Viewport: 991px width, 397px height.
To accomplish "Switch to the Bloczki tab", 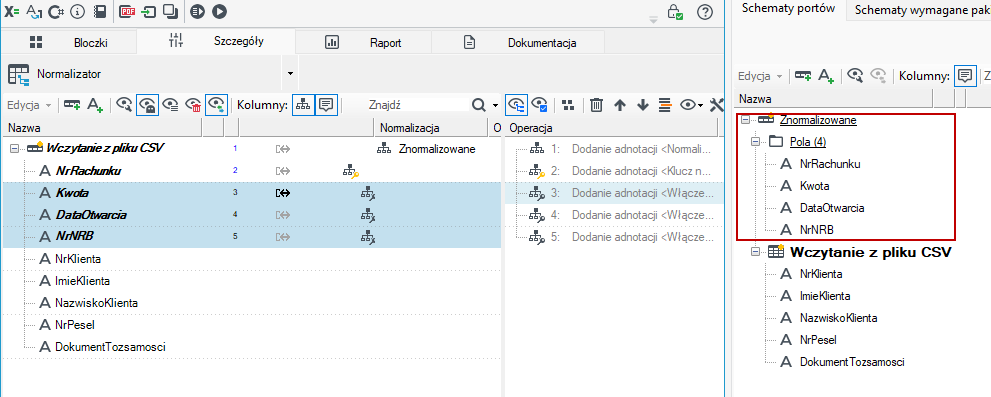I will click(x=68, y=43).
